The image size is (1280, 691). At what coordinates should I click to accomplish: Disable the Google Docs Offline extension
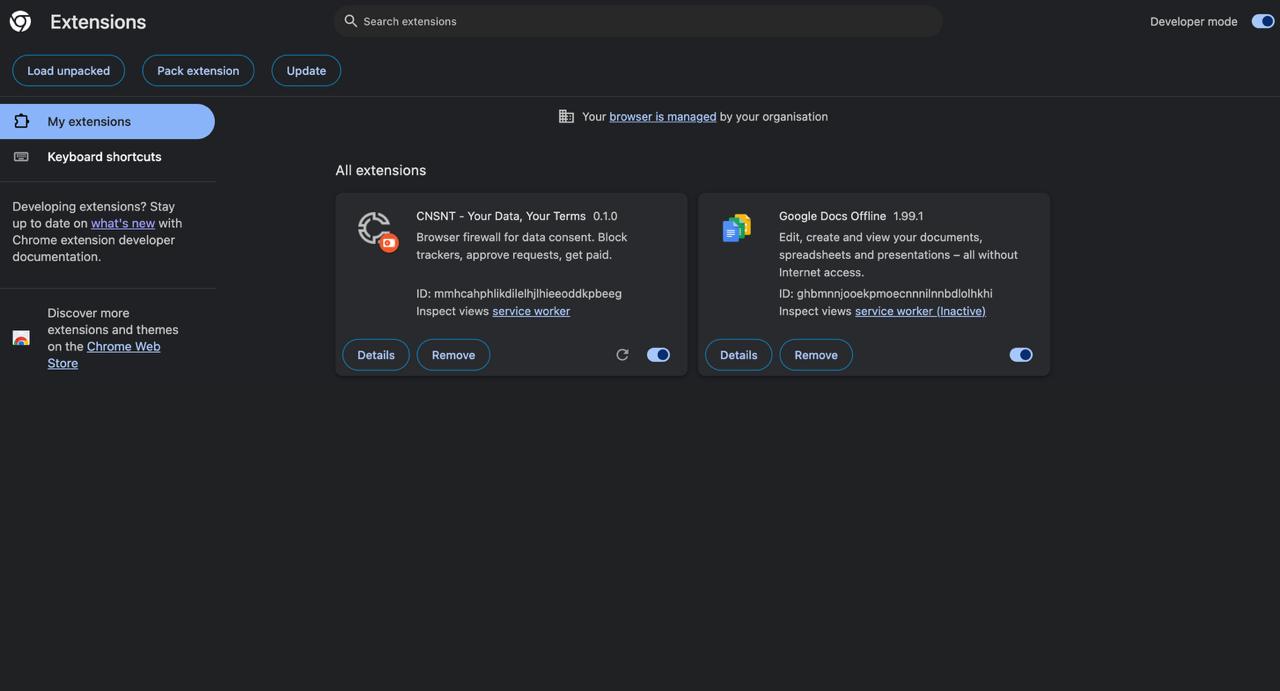(1021, 354)
